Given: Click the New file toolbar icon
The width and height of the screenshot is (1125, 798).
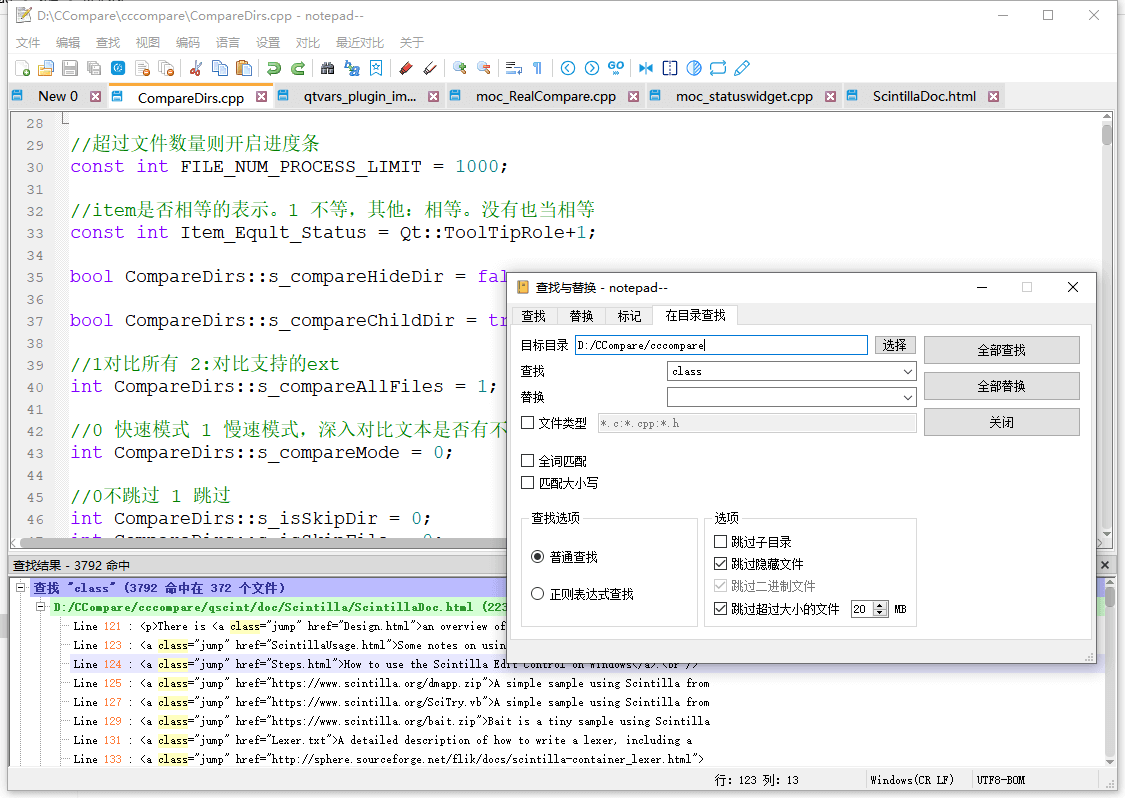Looking at the screenshot, I should (x=22, y=68).
